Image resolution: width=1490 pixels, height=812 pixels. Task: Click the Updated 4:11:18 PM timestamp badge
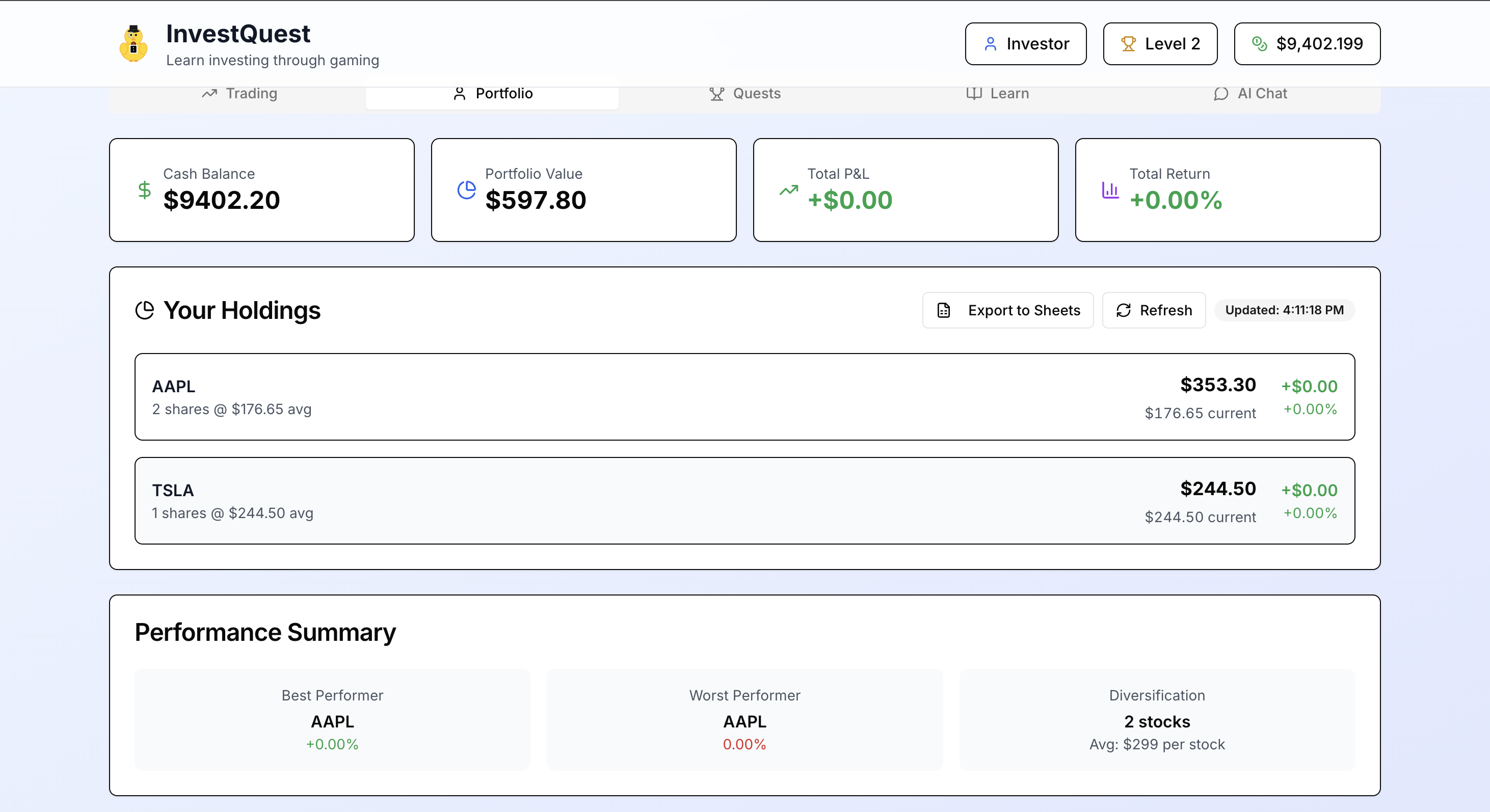pyautogui.click(x=1284, y=311)
